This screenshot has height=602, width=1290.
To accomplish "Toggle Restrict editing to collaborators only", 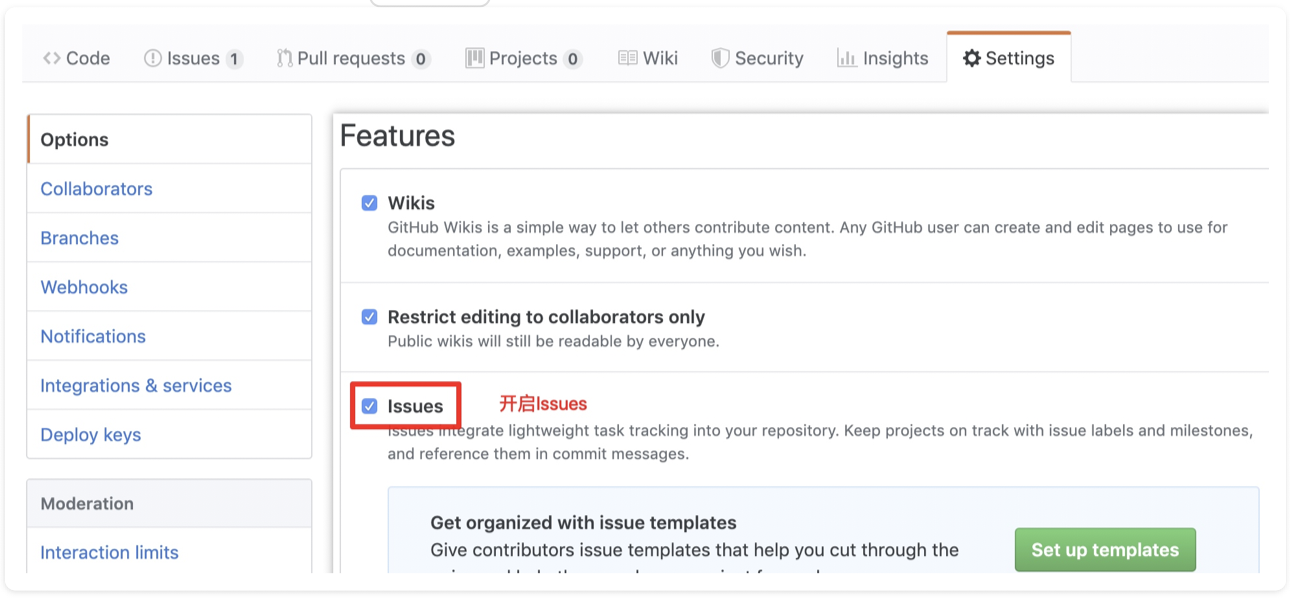I will pyautogui.click(x=370, y=317).
